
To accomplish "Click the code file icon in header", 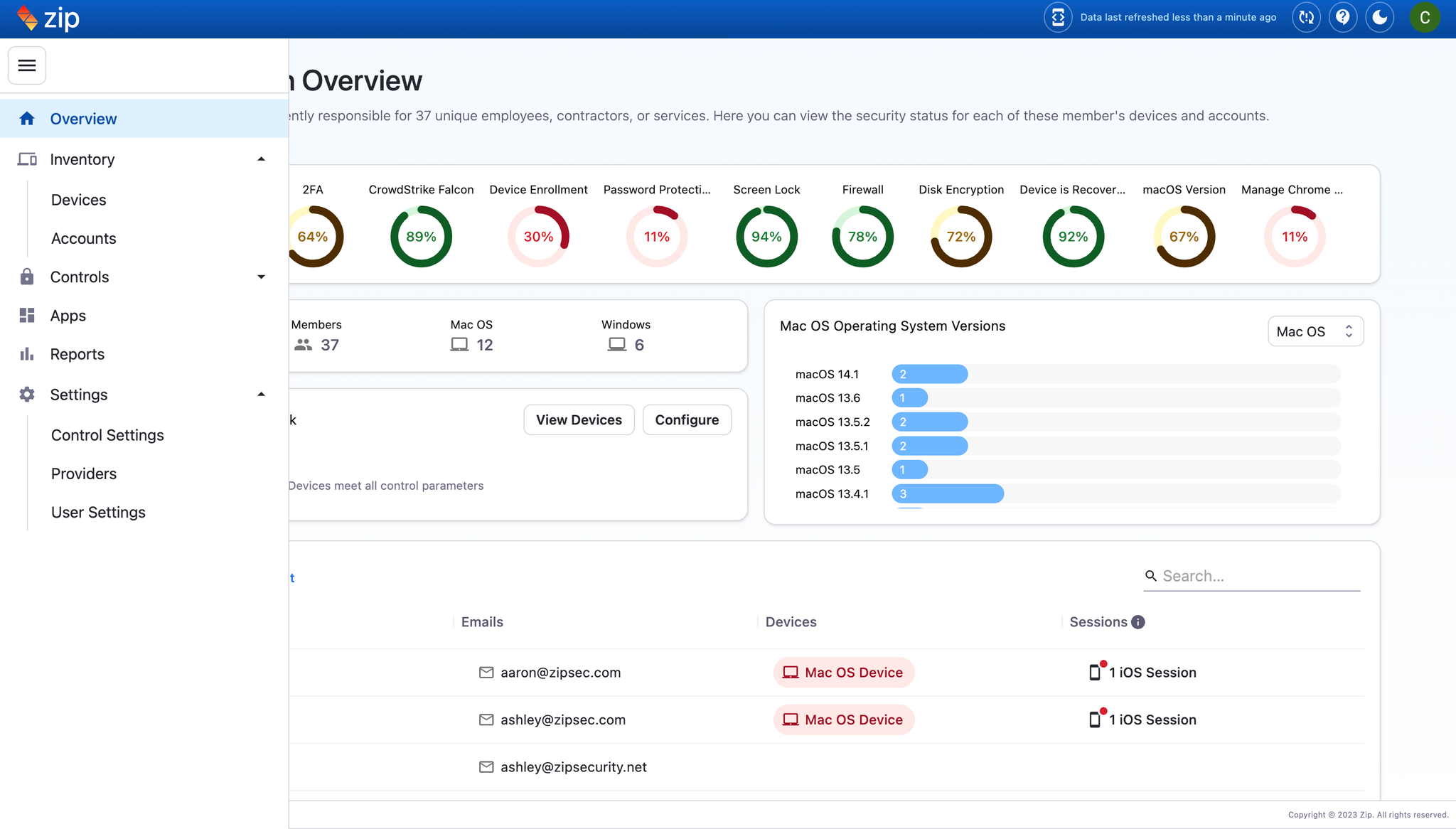I will pyautogui.click(x=1058, y=18).
